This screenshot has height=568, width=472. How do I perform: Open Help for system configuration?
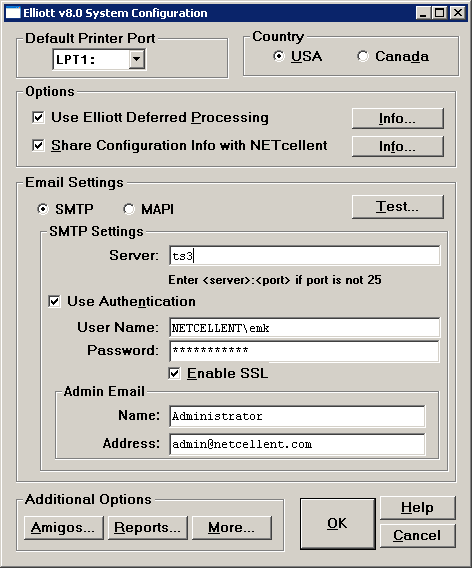[x=417, y=508]
